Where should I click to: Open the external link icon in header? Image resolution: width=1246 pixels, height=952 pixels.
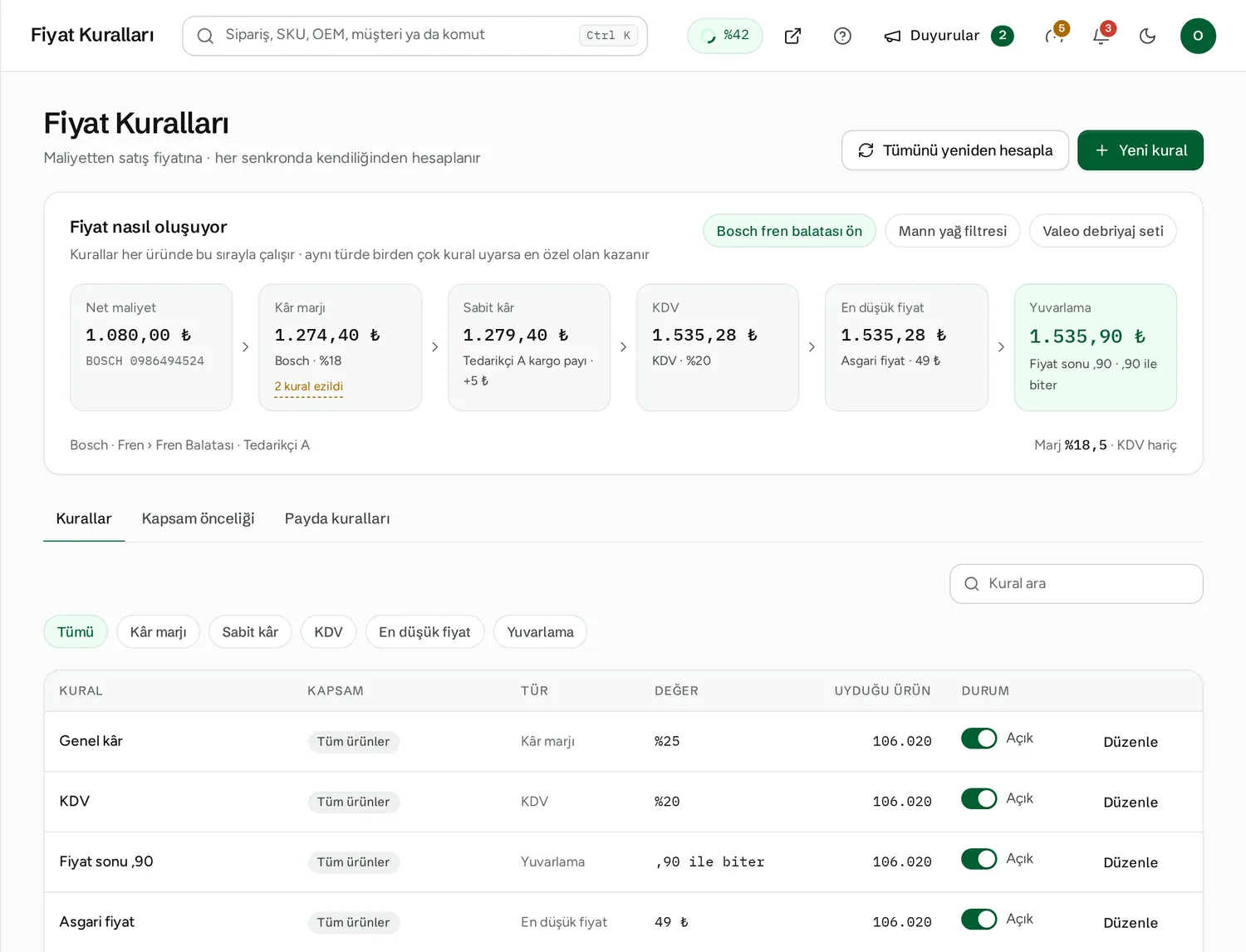[x=792, y=36]
